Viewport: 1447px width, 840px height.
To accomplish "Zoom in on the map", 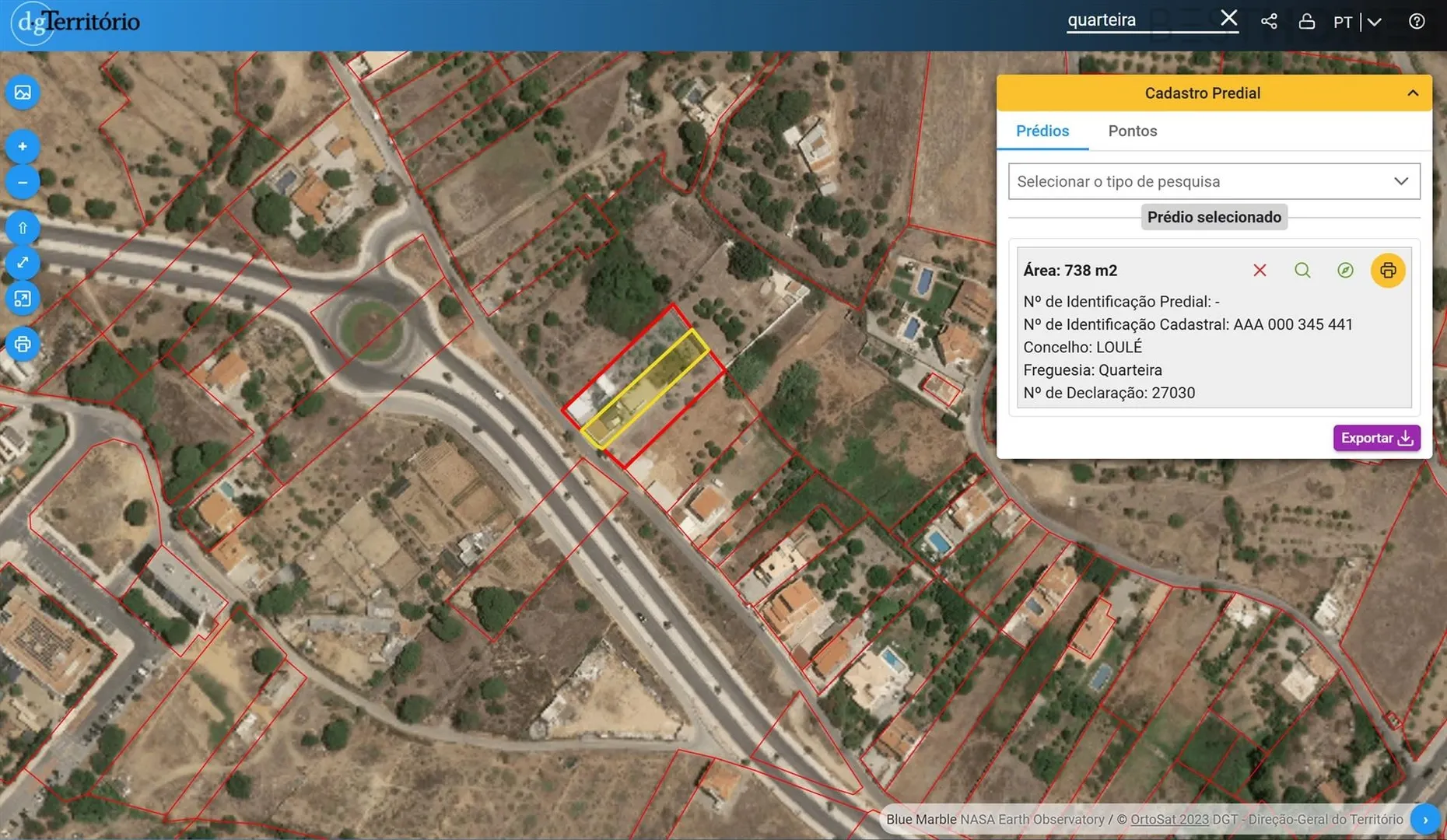I will (23, 146).
